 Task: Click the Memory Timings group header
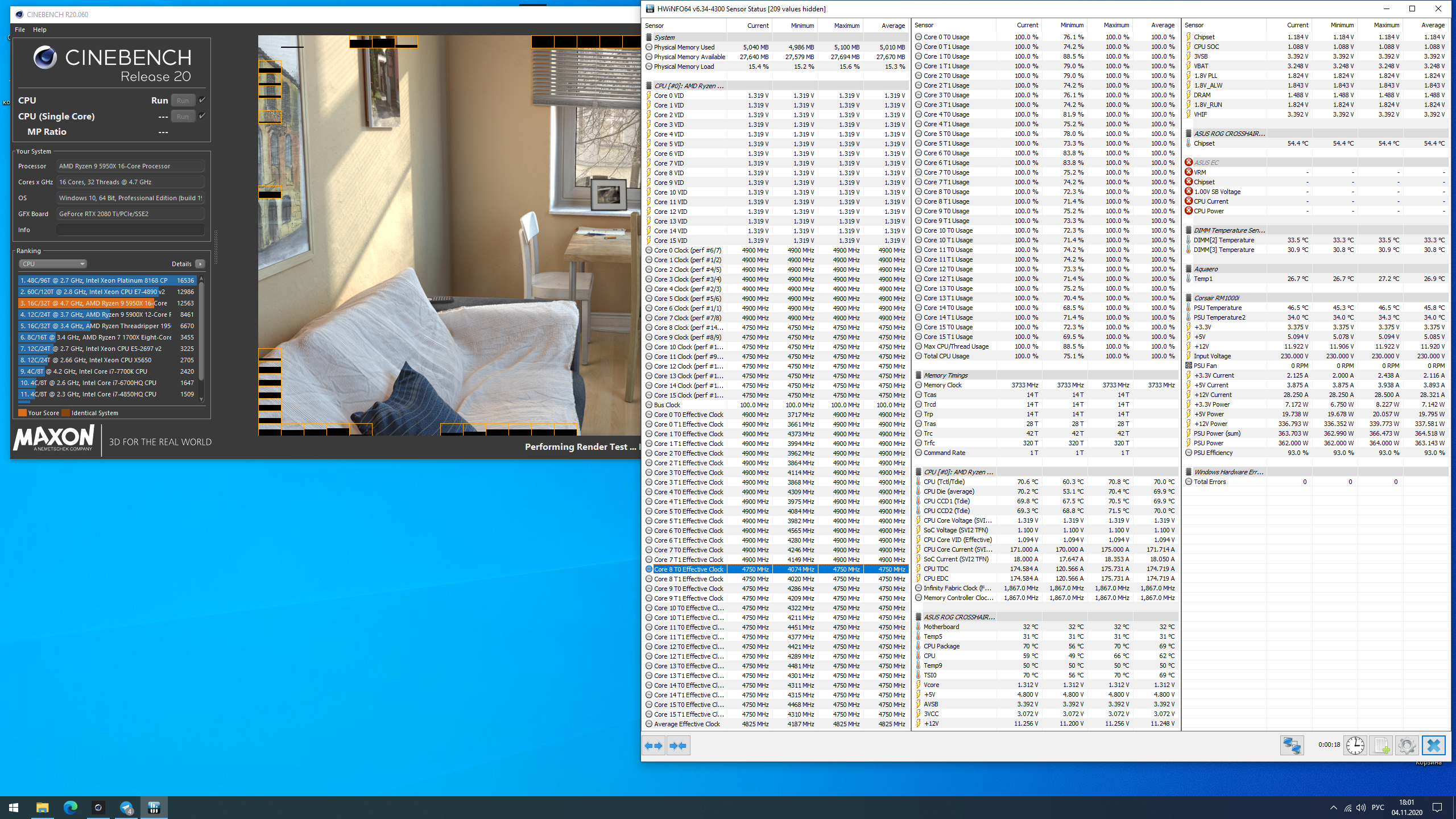tap(1045, 375)
